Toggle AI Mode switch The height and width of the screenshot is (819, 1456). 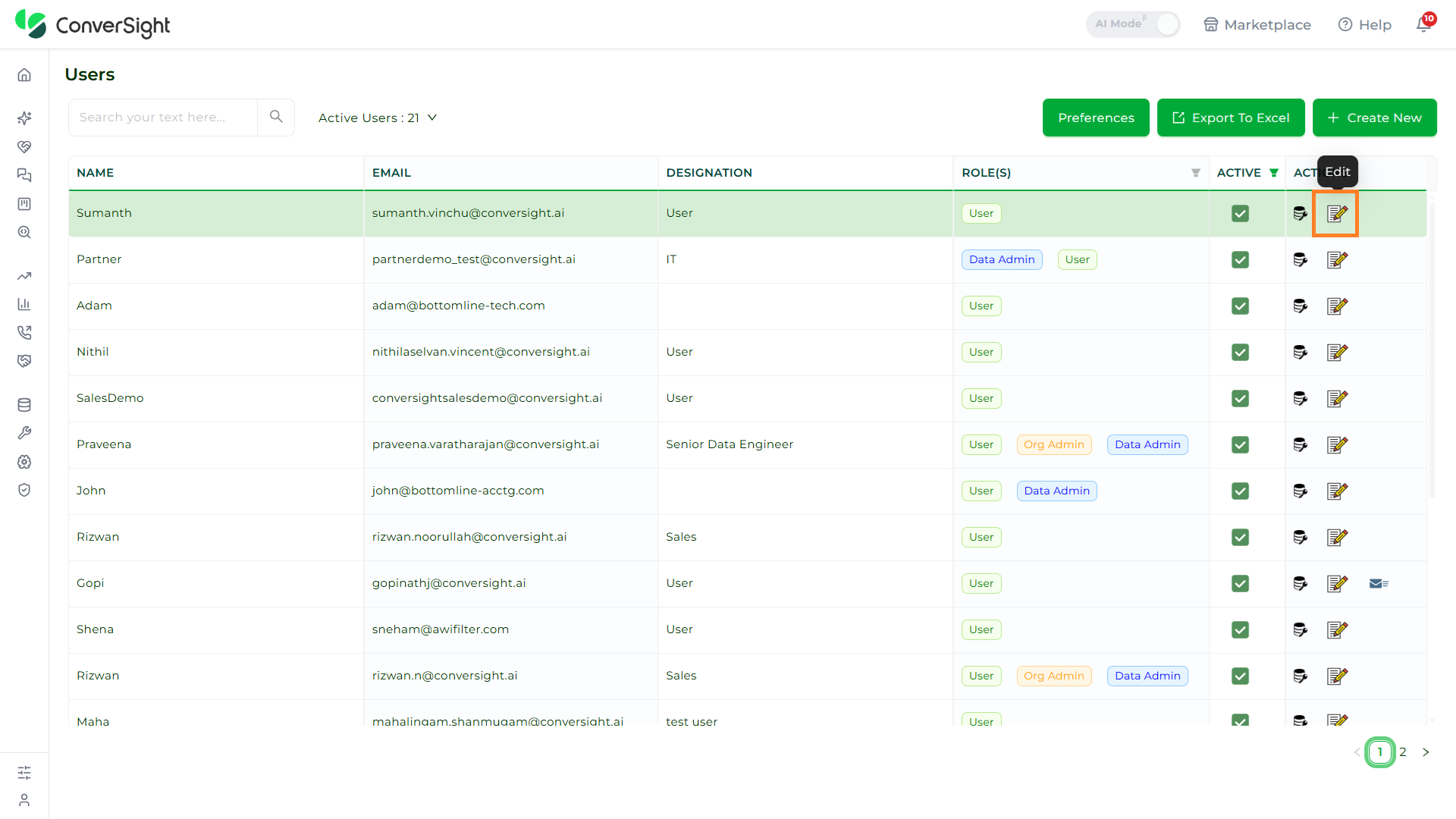tap(1133, 24)
